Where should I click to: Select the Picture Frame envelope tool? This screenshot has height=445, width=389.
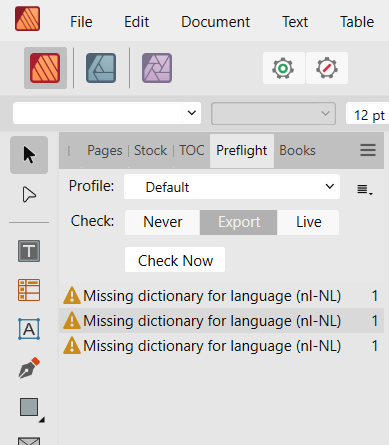coord(29,441)
